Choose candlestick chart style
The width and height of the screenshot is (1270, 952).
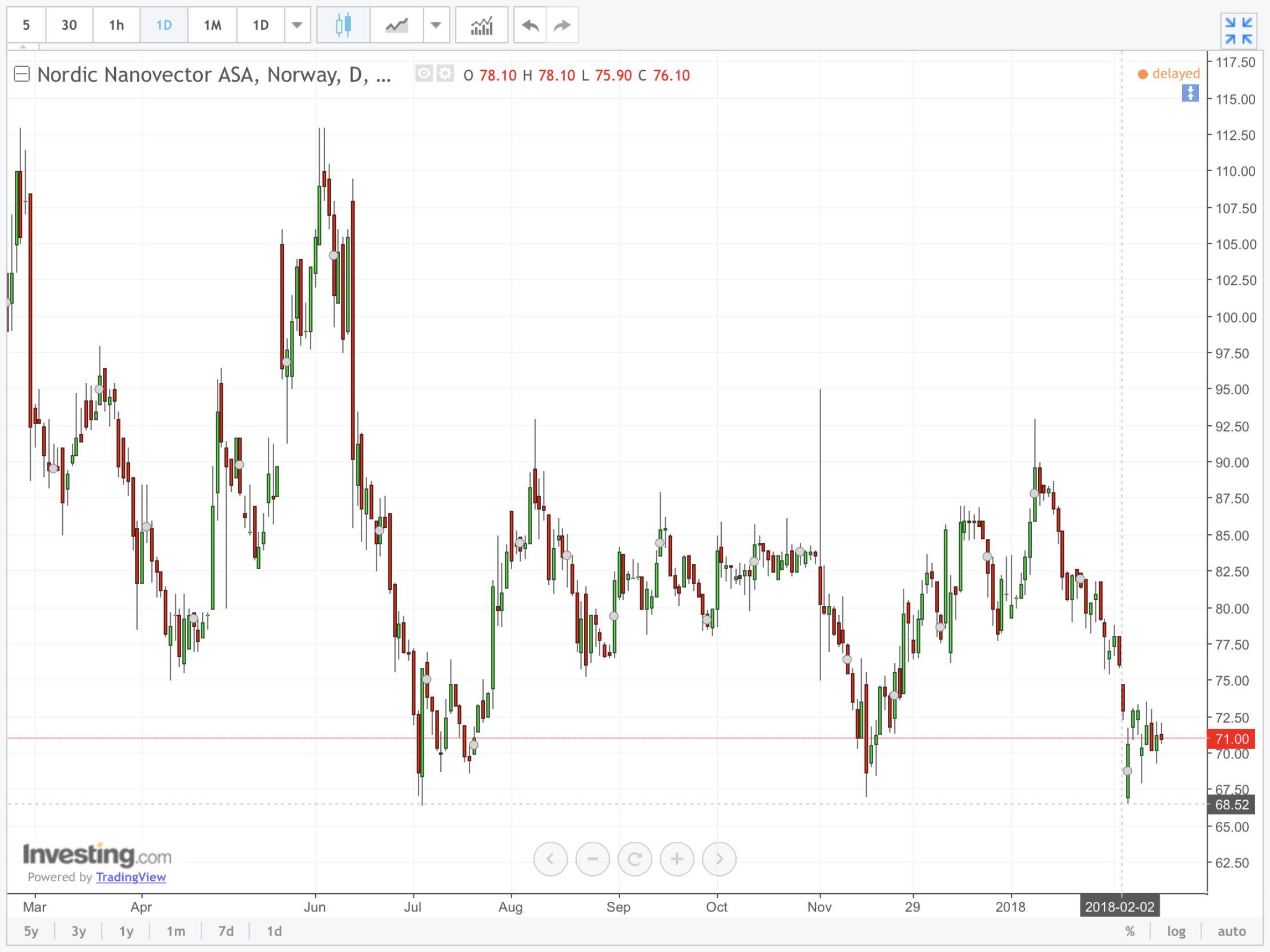[x=343, y=25]
